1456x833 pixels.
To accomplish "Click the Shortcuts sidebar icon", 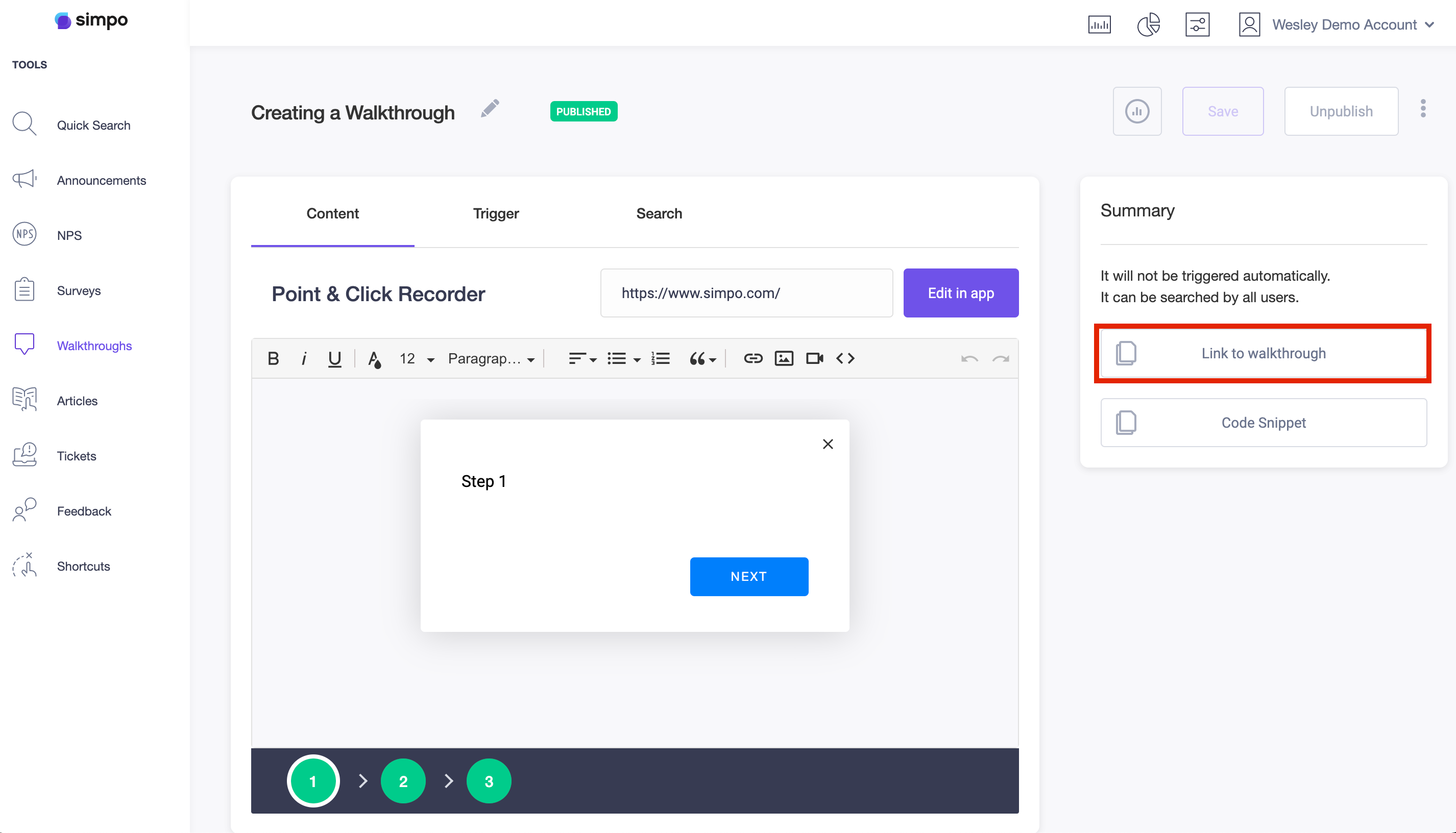I will [x=25, y=565].
